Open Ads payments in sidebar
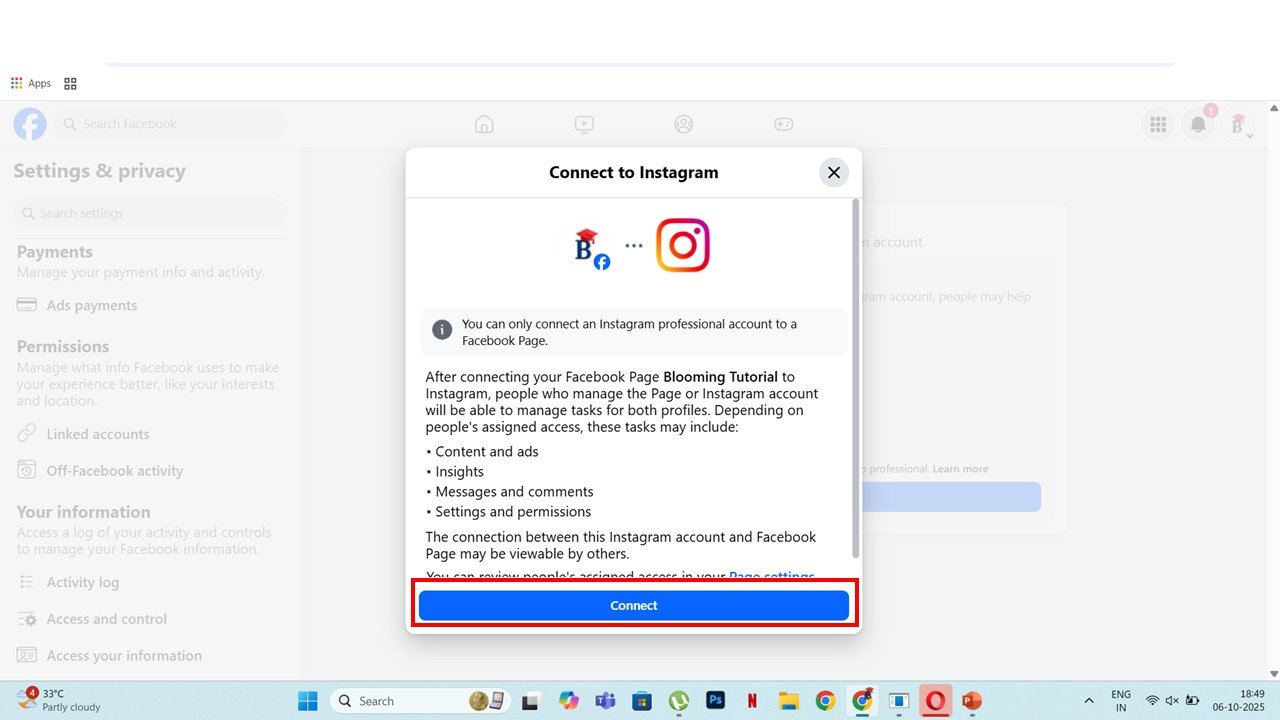Viewport: 1280px width, 720px height. (91, 305)
